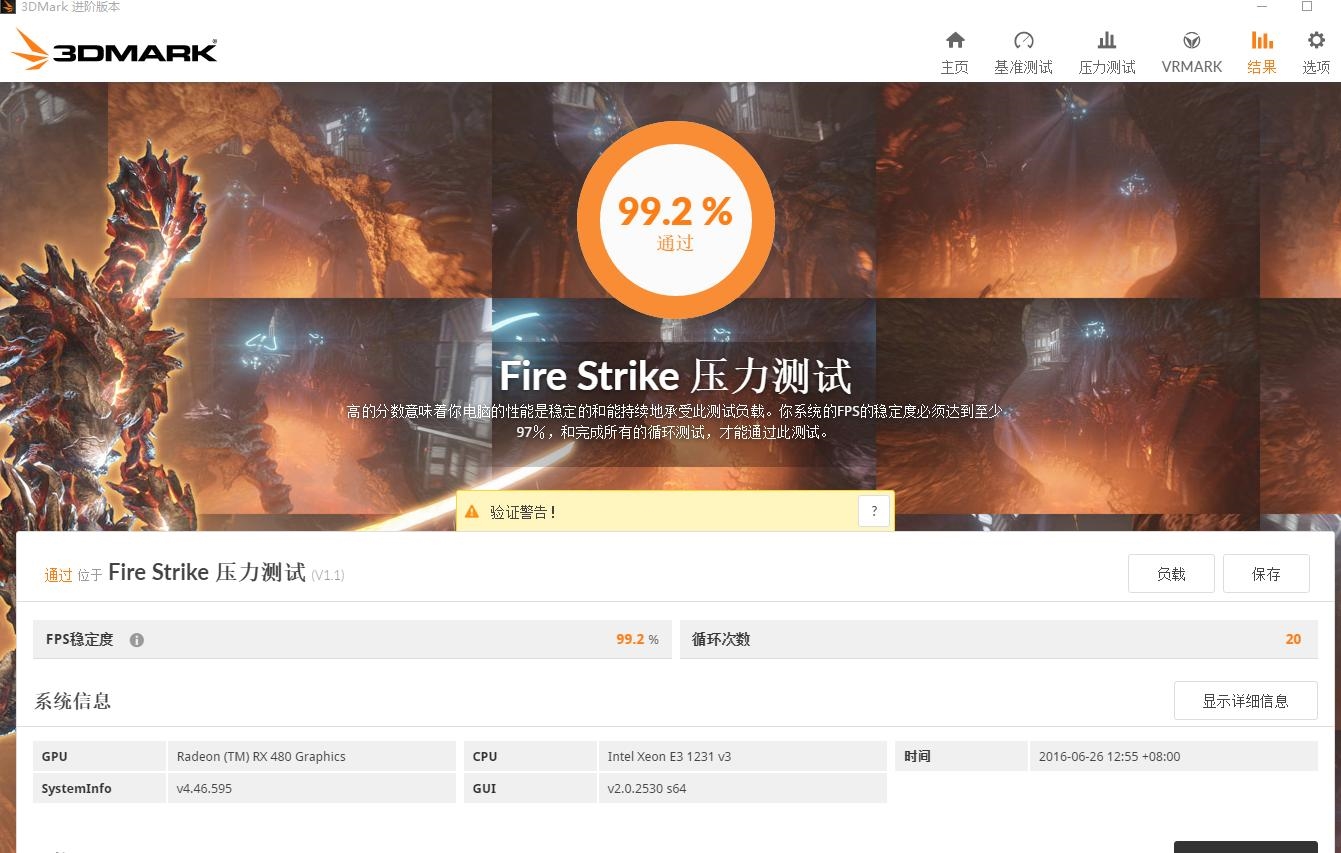
Task: Click the Fire Strike 压力测试 hero title
Action: [x=676, y=377]
